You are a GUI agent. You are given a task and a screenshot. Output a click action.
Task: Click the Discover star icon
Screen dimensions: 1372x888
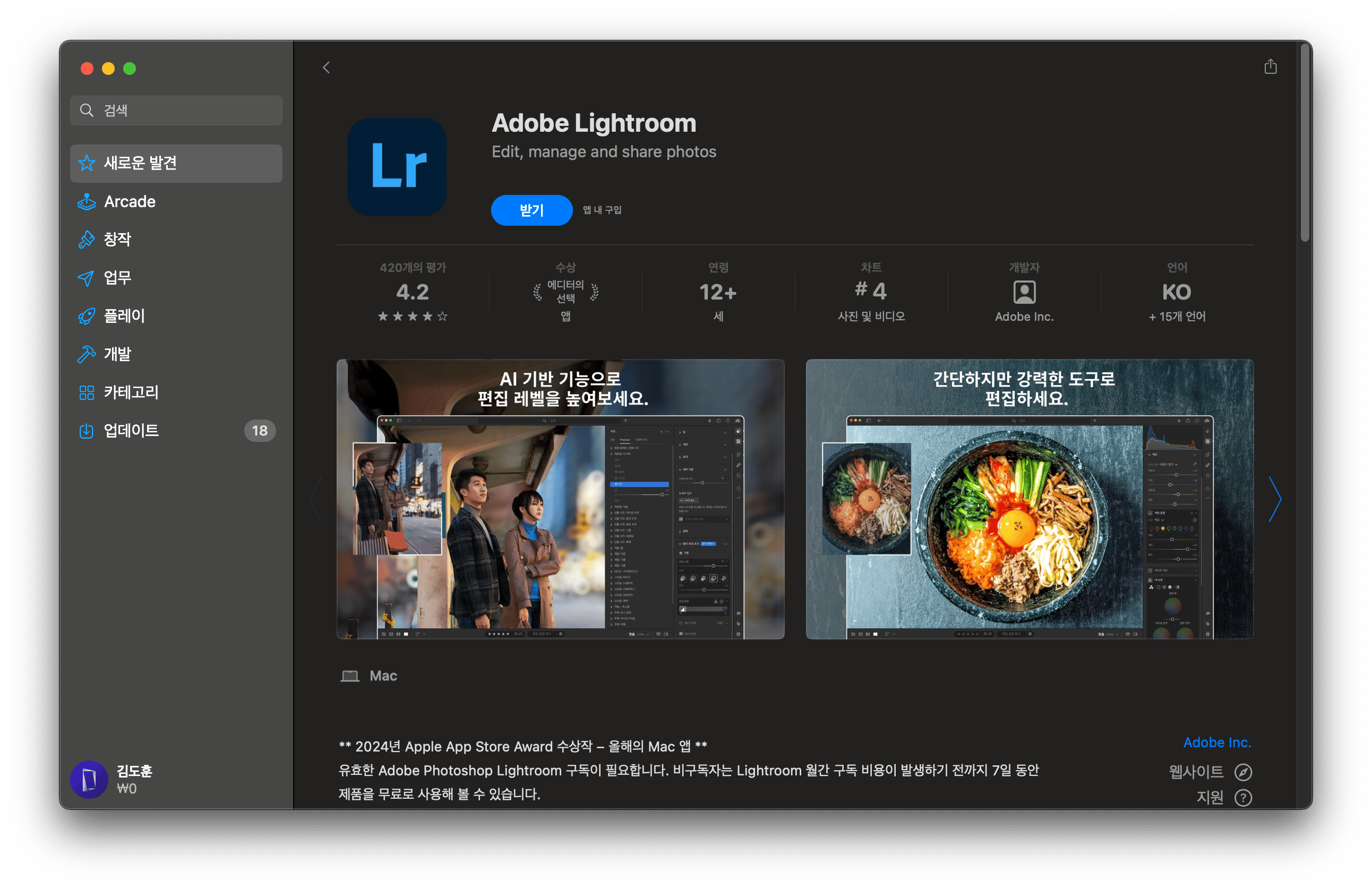(87, 163)
